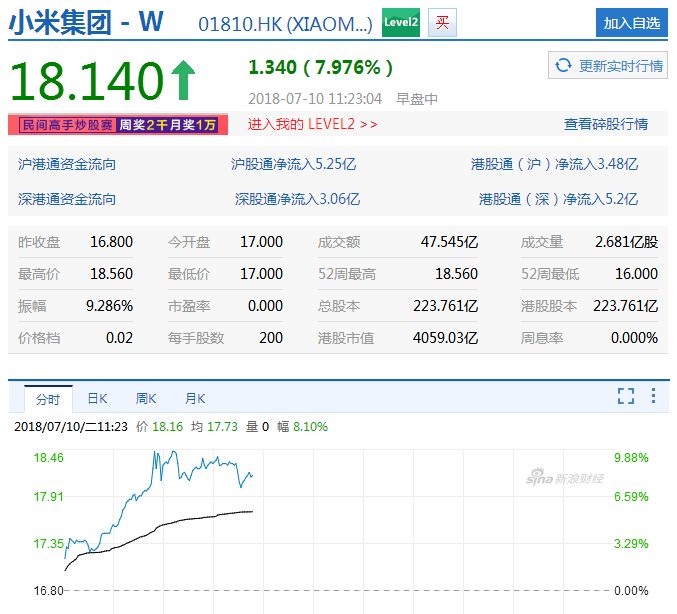Open 进入我的 LEVEL2 >> link
Viewport: 677px width, 614px height.
312,124
